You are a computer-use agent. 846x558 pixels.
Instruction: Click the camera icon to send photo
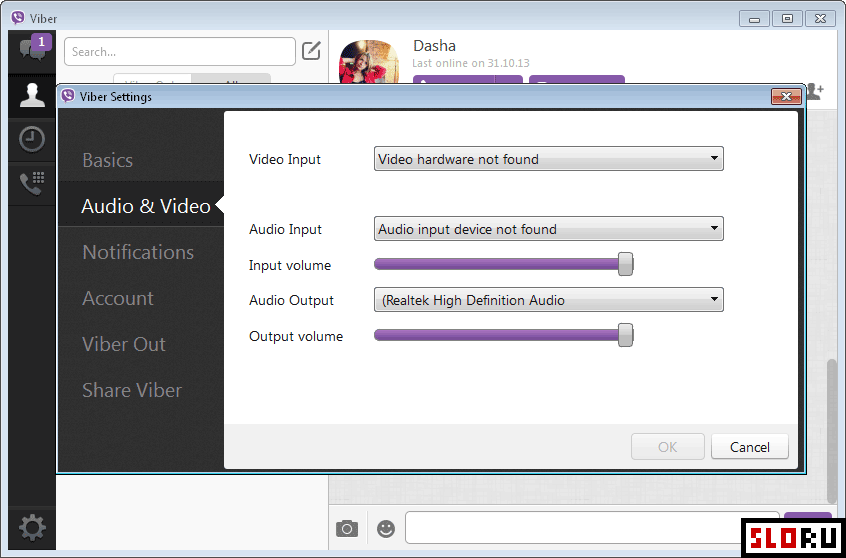click(x=346, y=528)
